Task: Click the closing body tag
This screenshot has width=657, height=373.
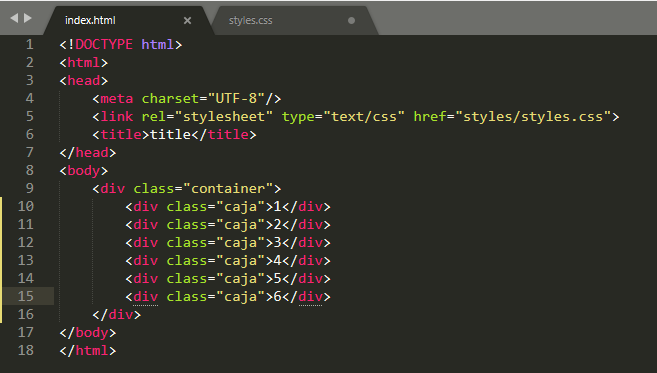Action: (88, 333)
